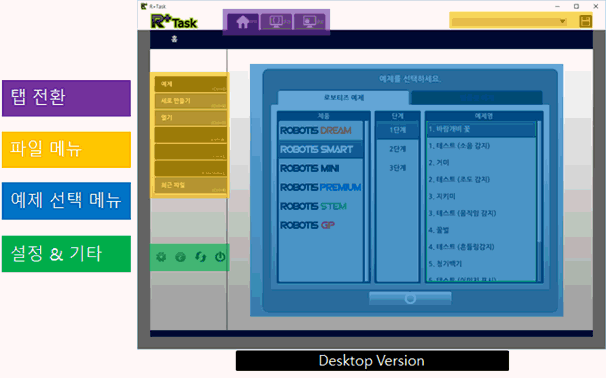The image size is (606, 378).
Task: Open the debug monitor tab icon
Action: (310, 21)
